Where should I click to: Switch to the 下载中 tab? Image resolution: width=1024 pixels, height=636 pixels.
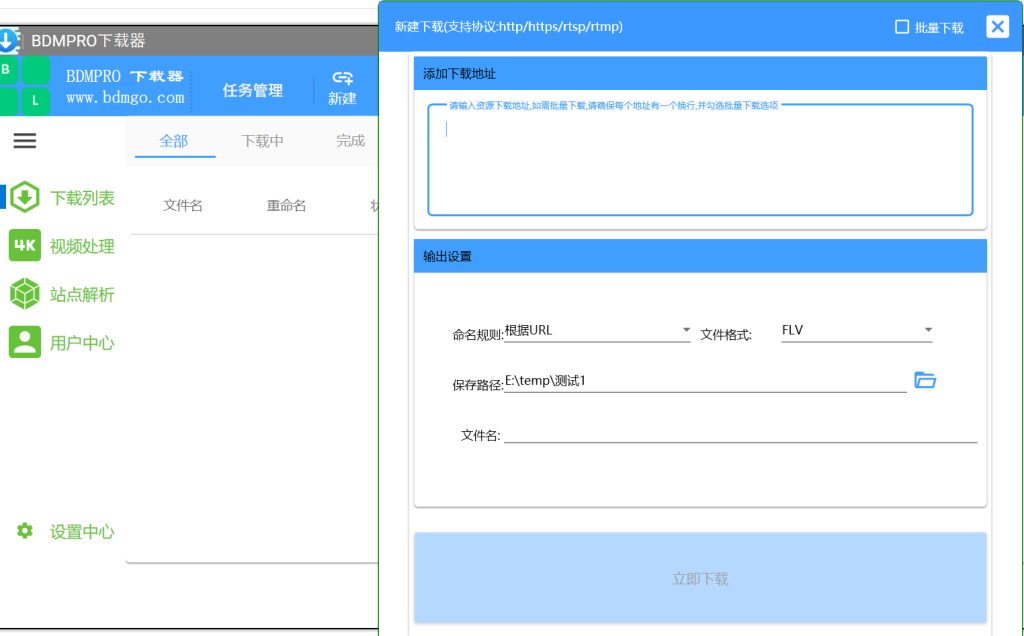click(x=262, y=140)
